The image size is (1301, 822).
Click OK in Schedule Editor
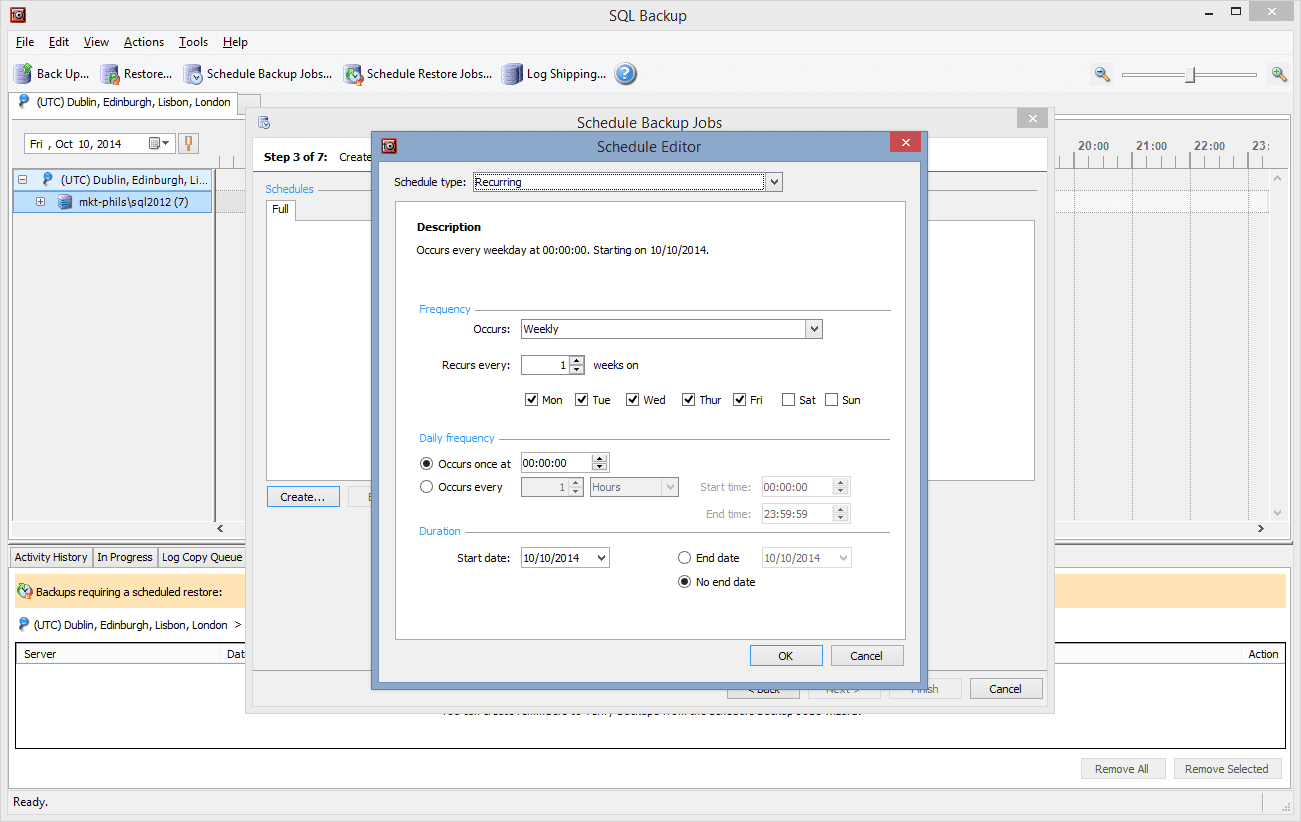click(786, 656)
